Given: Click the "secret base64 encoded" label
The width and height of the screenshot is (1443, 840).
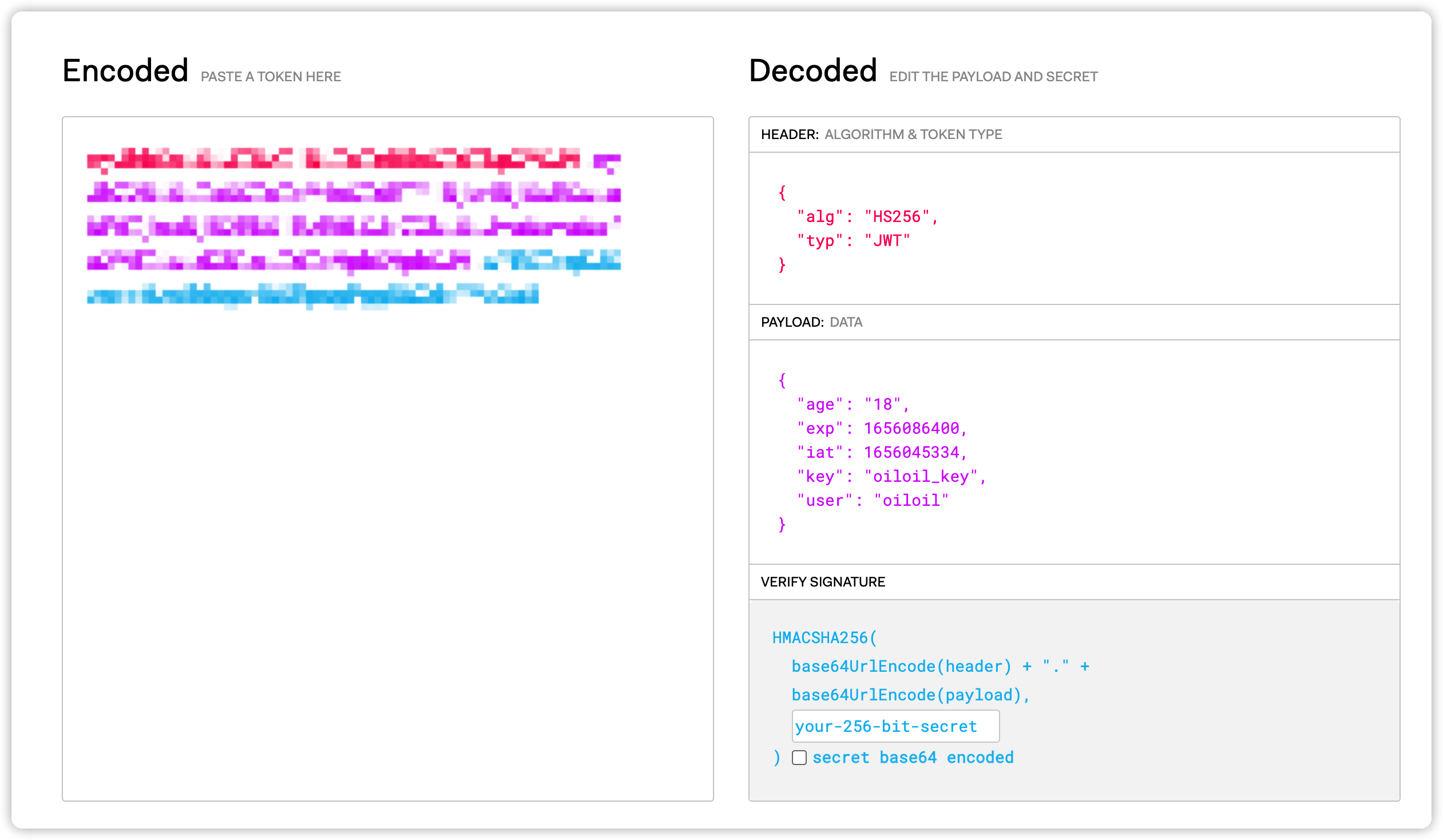Looking at the screenshot, I should coord(913,758).
